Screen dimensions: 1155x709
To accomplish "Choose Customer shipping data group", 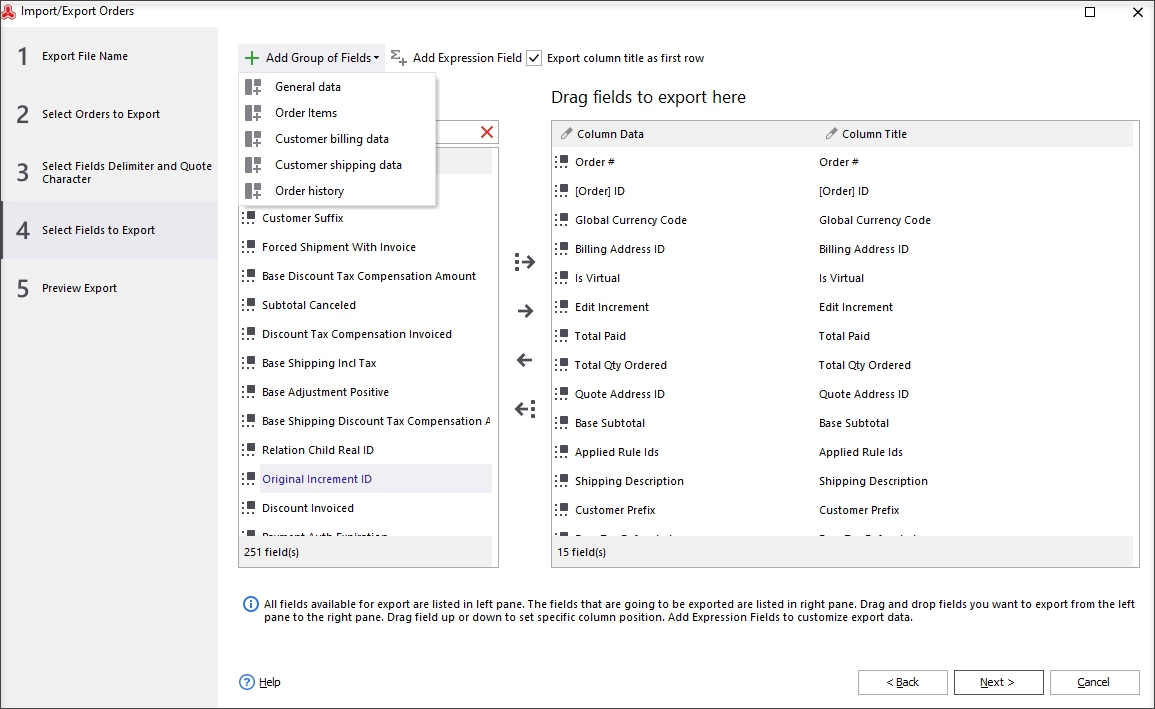I will pyautogui.click(x=338, y=165).
